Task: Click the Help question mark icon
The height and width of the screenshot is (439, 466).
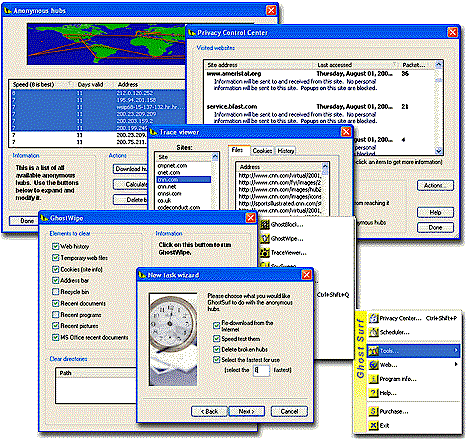Action: (374, 393)
